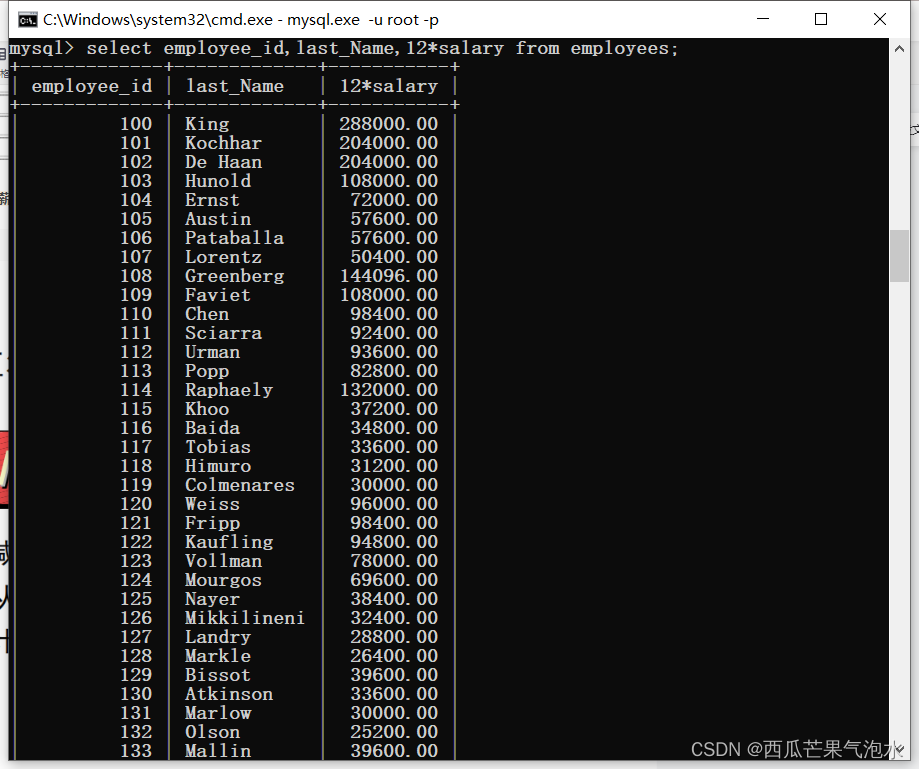Screen dimensions: 919x769
Task: Click last name Raphaely
Action: pyautogui.click(x=229, y=390)
